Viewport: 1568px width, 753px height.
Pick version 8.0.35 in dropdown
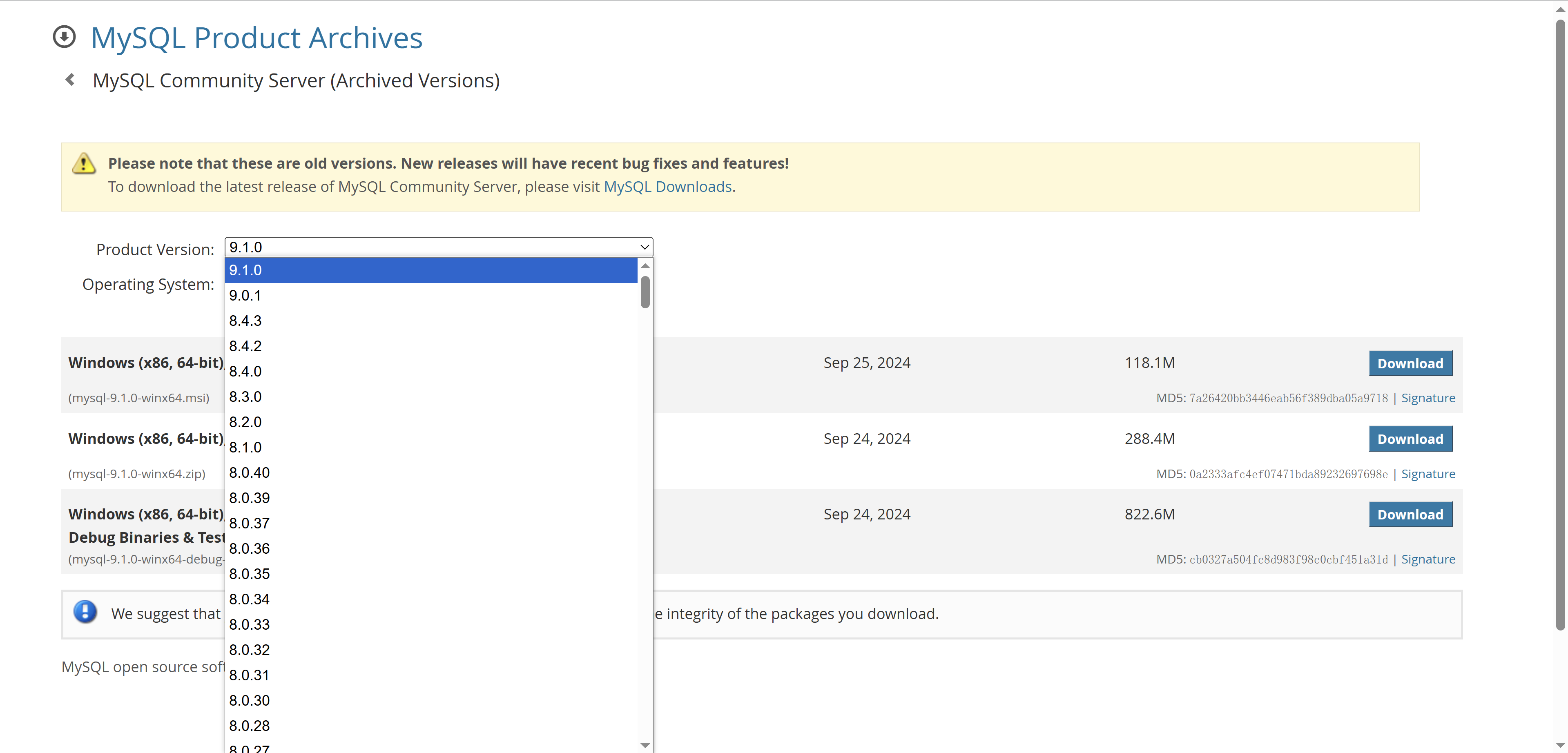[x=250, y=574]
